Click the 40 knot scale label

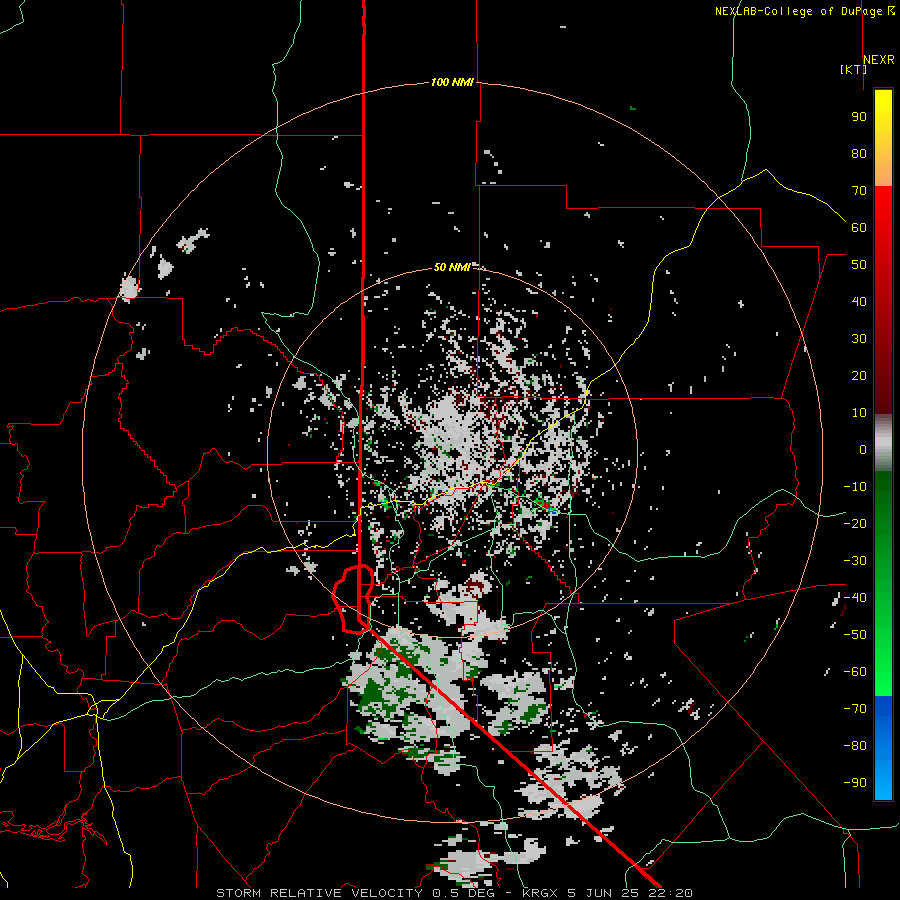point(859,302)
